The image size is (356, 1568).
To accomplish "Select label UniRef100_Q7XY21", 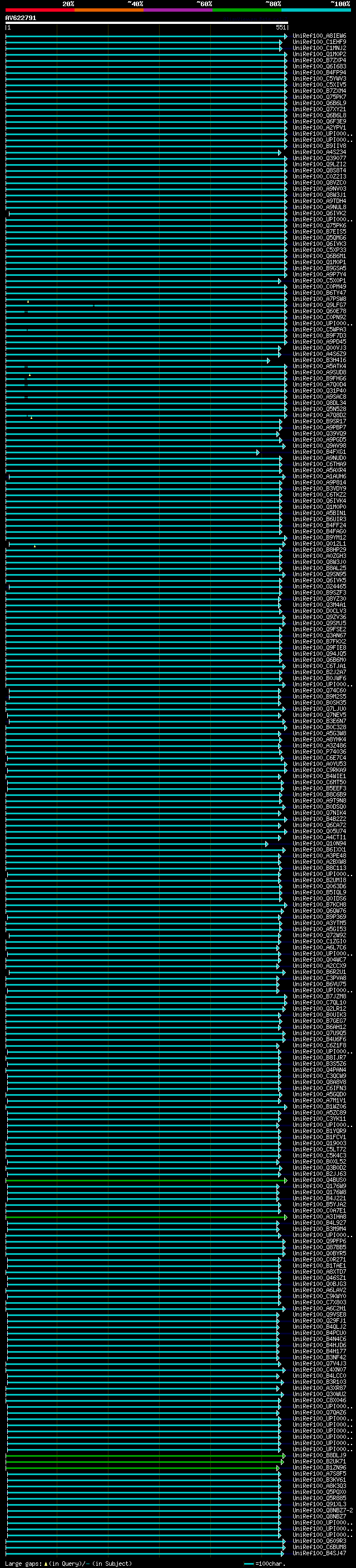I will tap(319, 109).
